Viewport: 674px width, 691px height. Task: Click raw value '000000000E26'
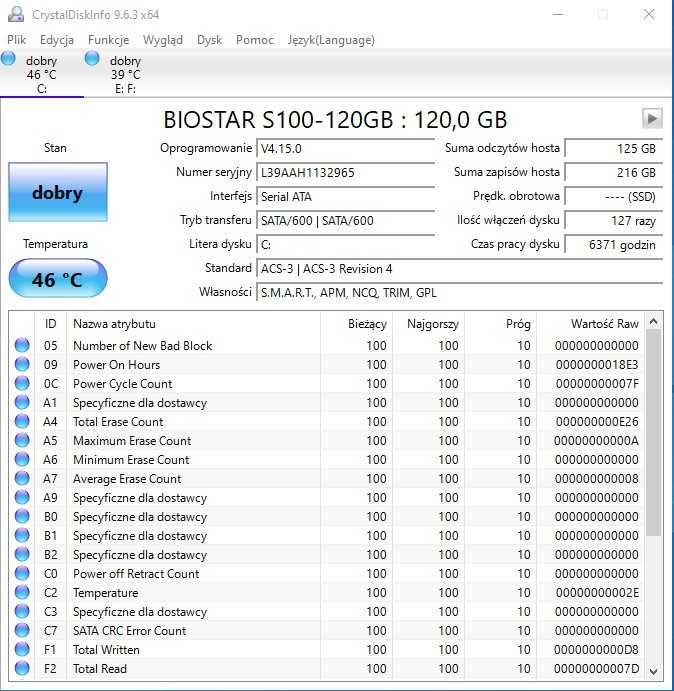click(x=597, y=422)
